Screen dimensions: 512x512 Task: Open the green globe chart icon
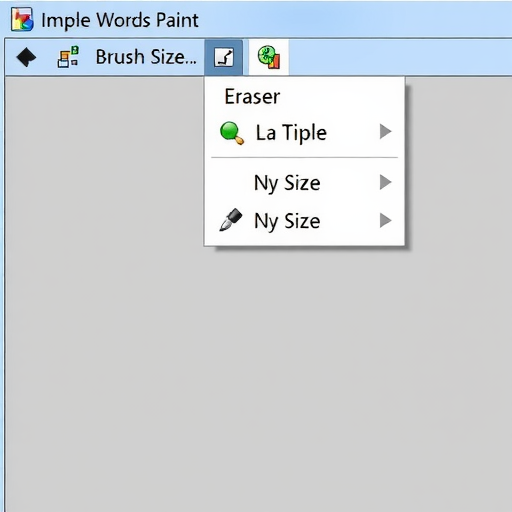[x=269, y=57]
